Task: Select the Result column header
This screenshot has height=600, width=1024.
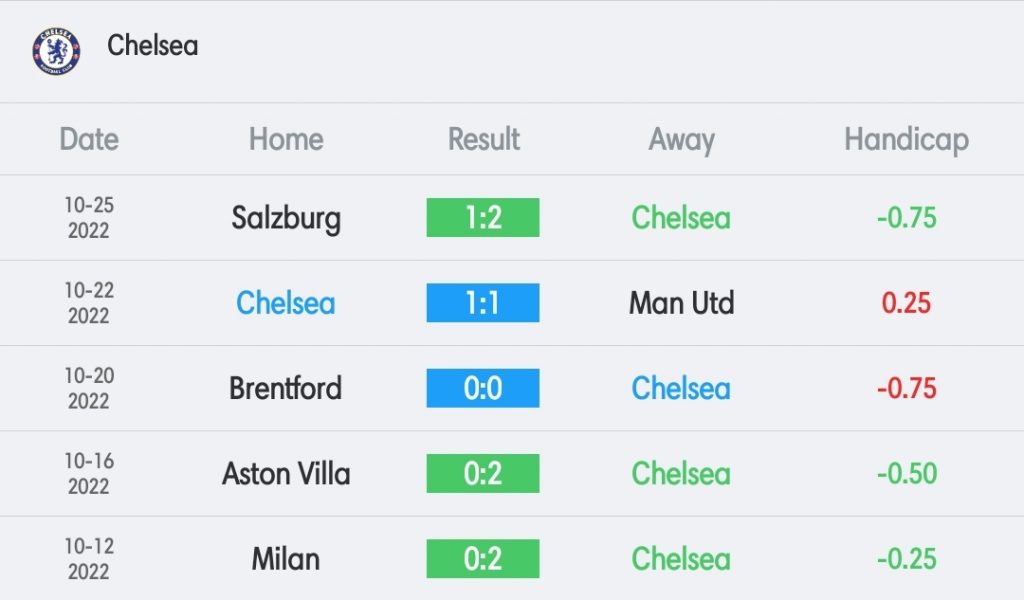Action: (483, 139)
